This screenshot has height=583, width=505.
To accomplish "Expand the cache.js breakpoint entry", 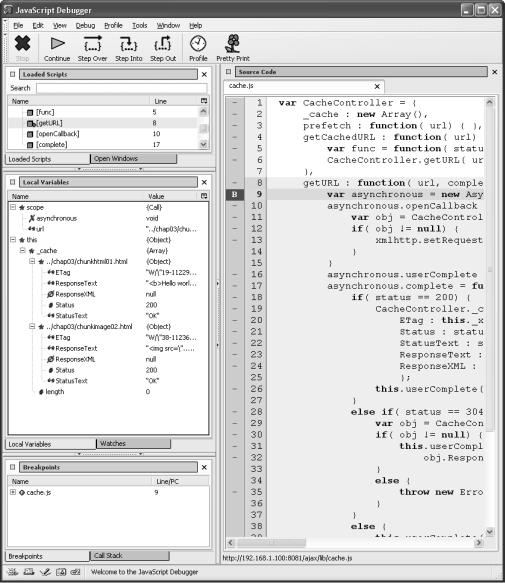I will pos(13,492).
